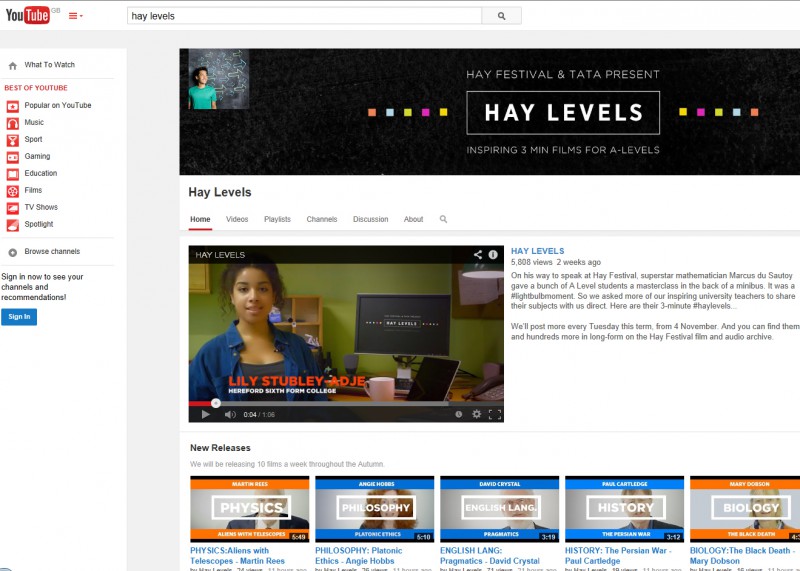Viewport: 800px width, 571px height.
Task: Open the HAY LEVELS video title link
Action: click(x=537, y=251)
